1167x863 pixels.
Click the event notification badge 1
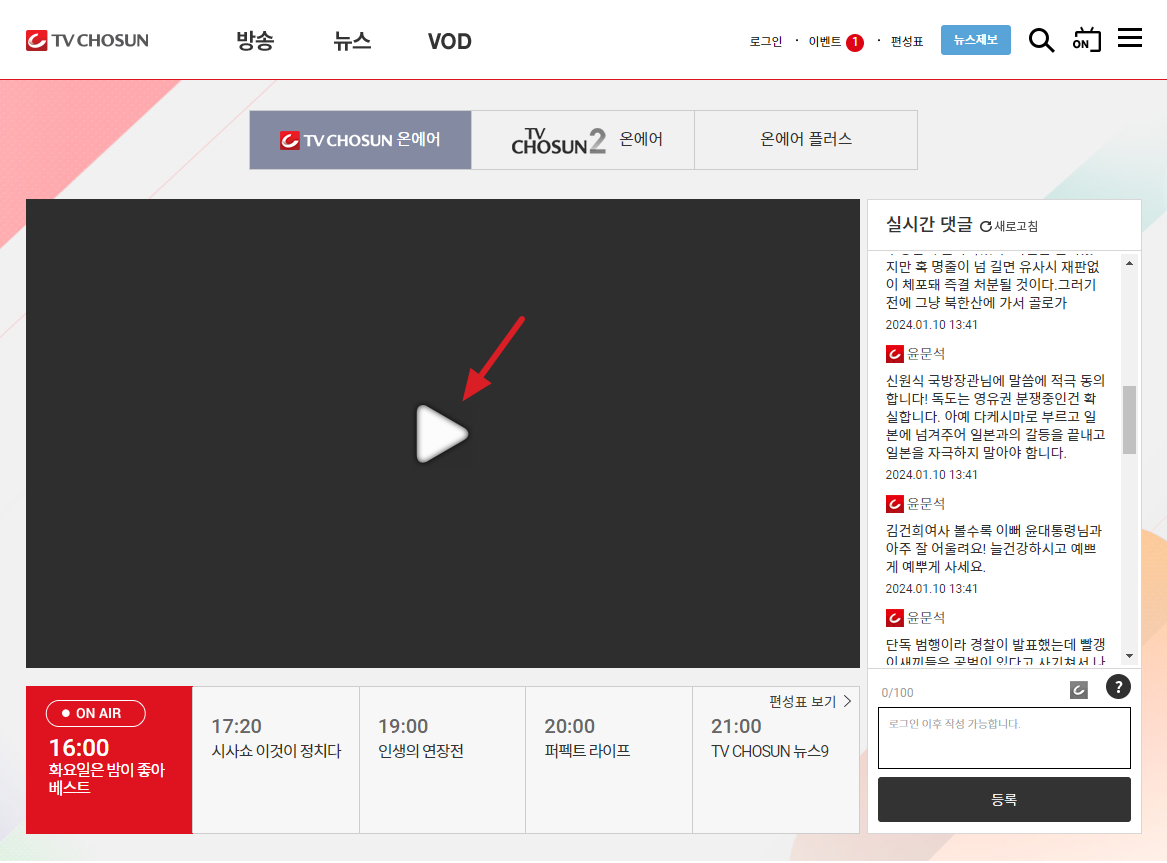coord(855,42)
